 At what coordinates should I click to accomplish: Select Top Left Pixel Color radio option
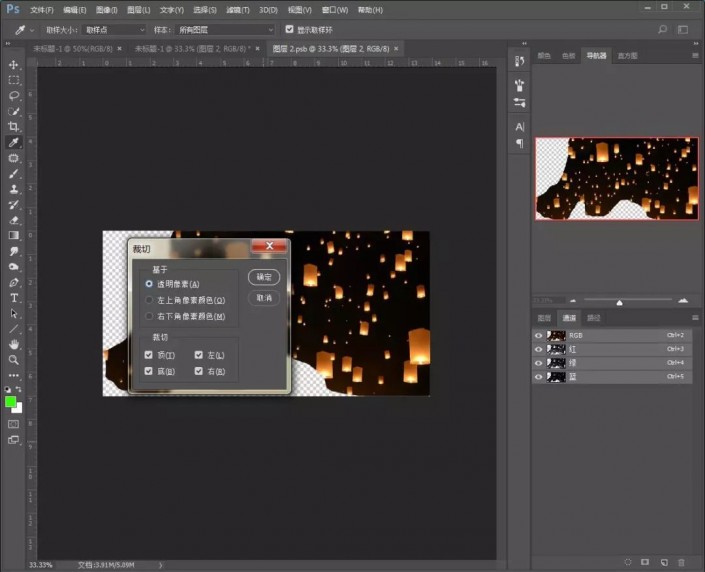tap(149, 300)
